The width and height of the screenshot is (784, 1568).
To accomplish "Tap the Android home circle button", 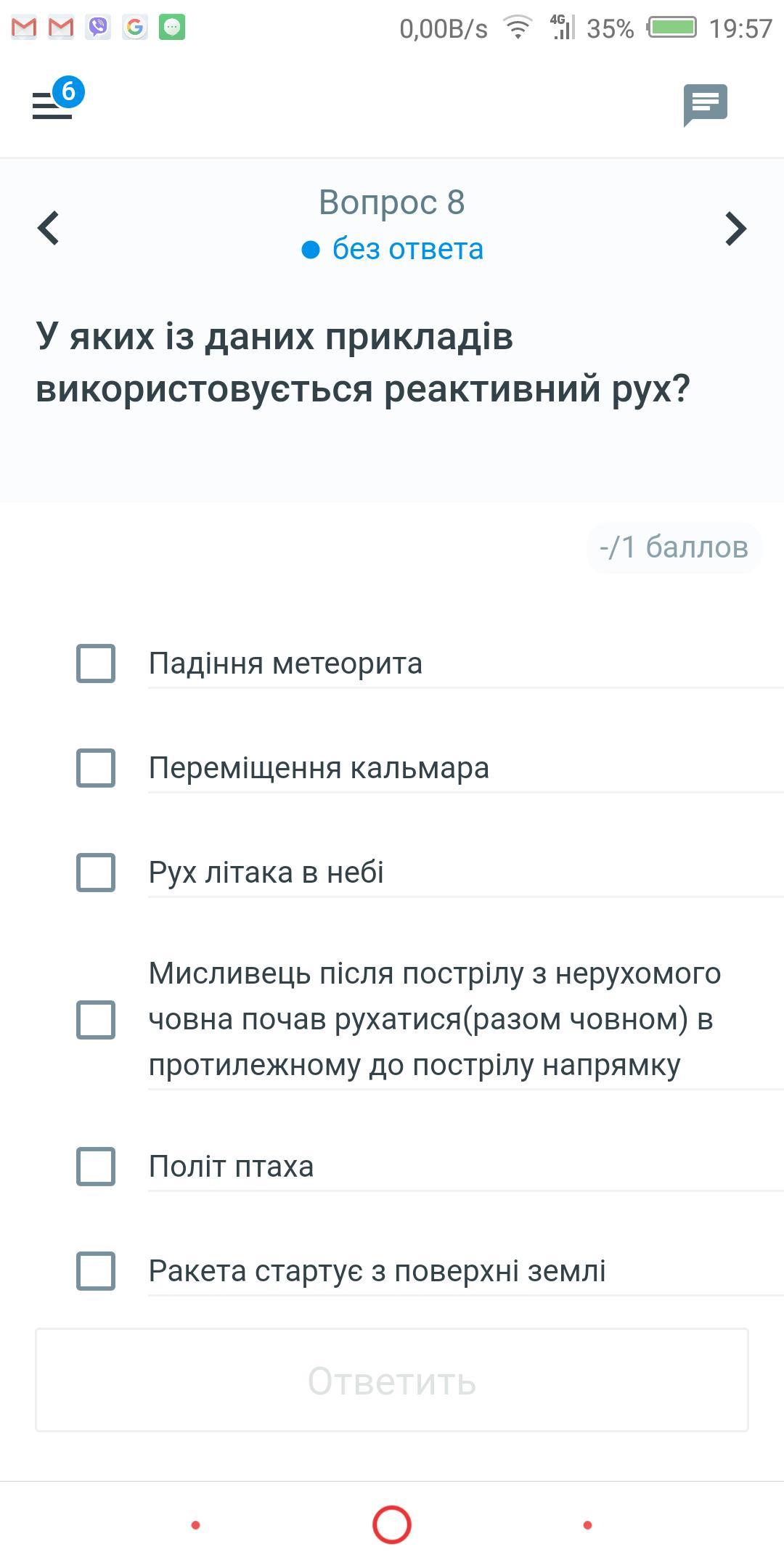I will 392,1524.
